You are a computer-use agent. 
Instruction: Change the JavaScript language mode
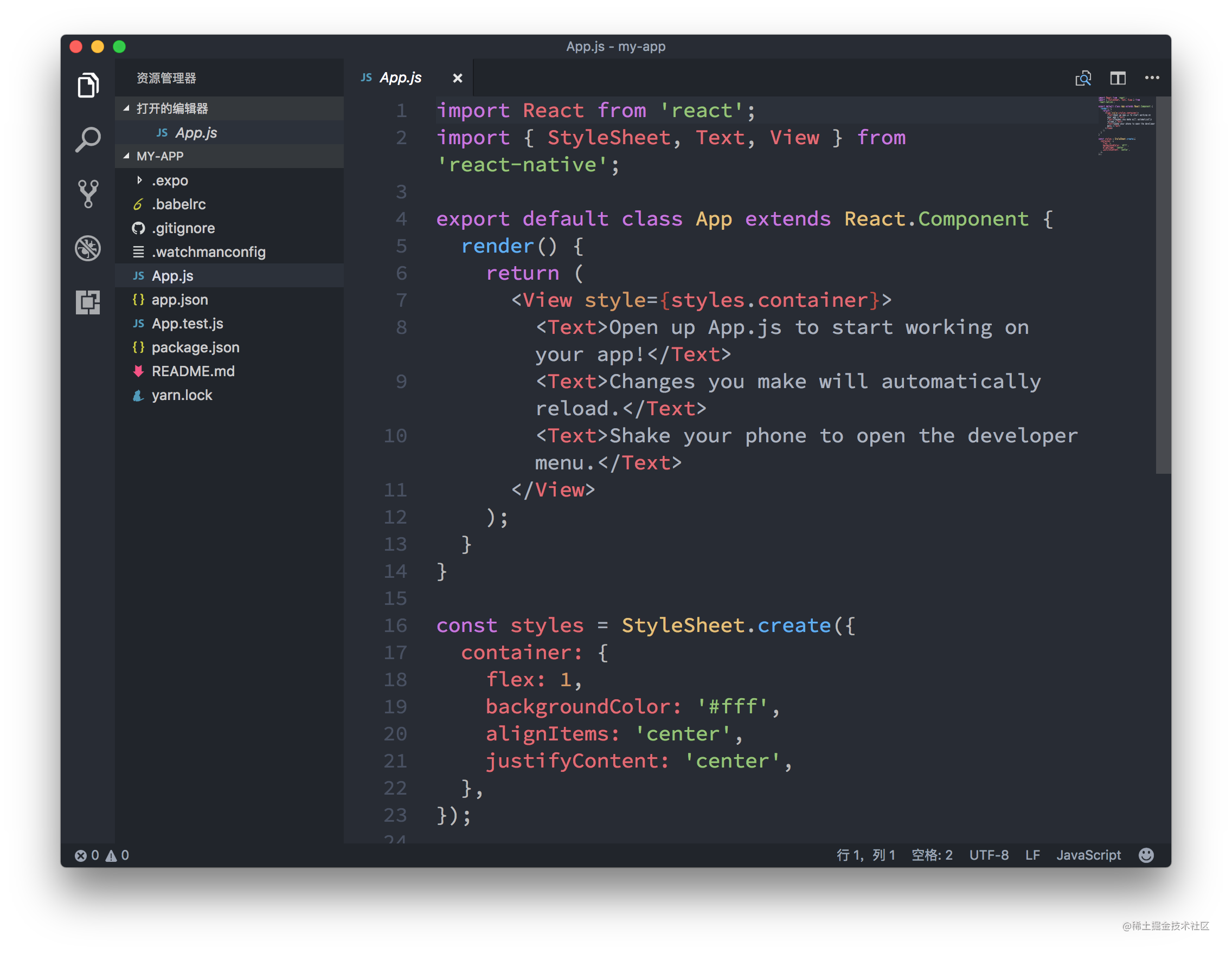pos(1088,855)
